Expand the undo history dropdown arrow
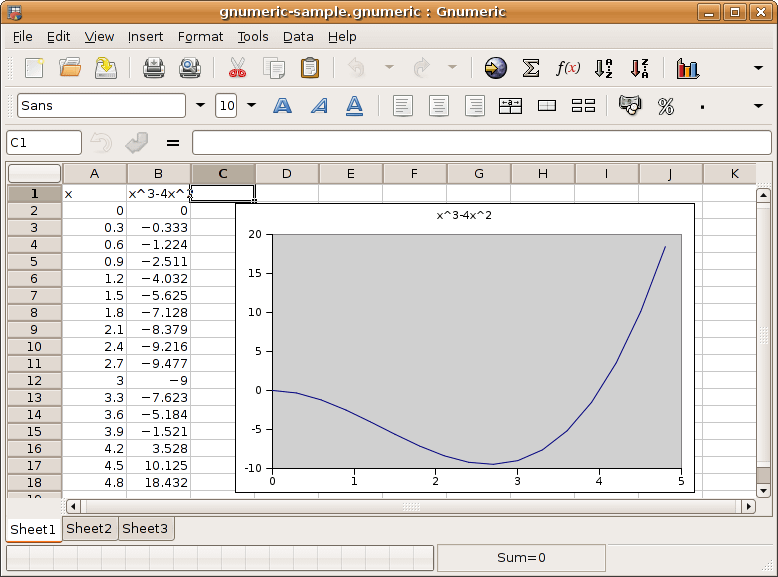 (389, 68)
